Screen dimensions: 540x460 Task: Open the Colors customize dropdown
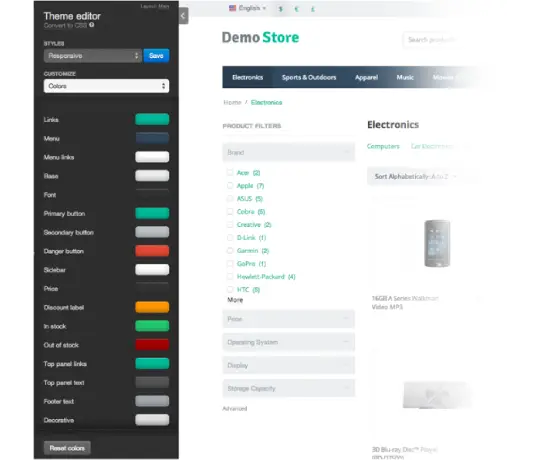click(106, 86)
